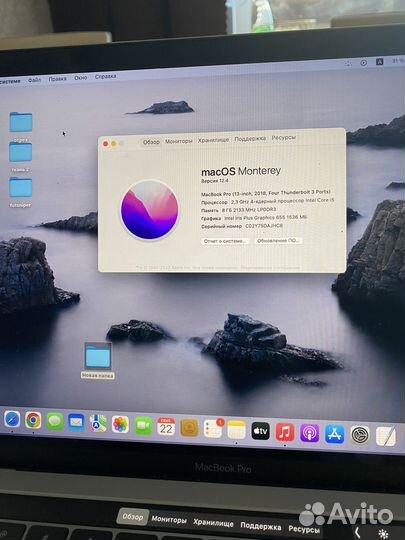Click the MacBook Pro (13-inch, 2018) model line
Screen dimensions: 405x540
click(x=266, y=193)
